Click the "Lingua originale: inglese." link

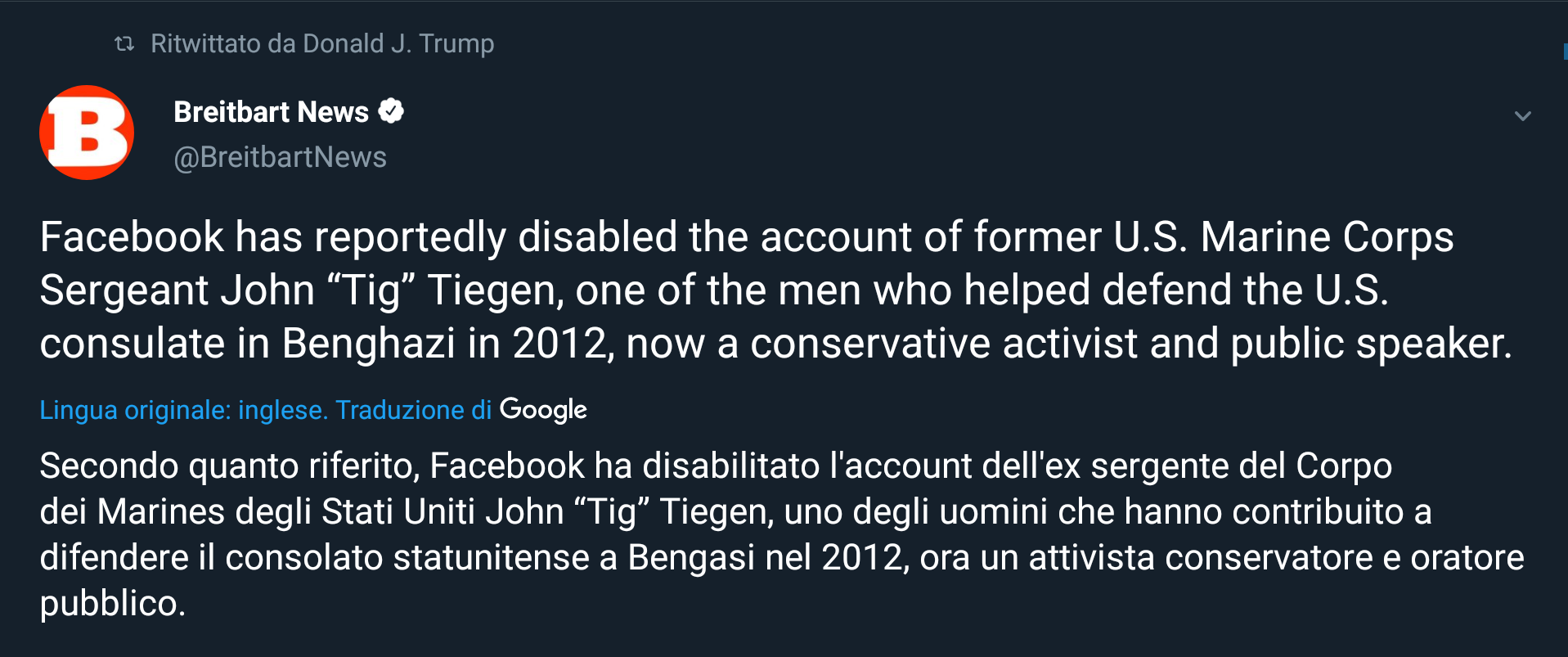[x=183, y=409]
